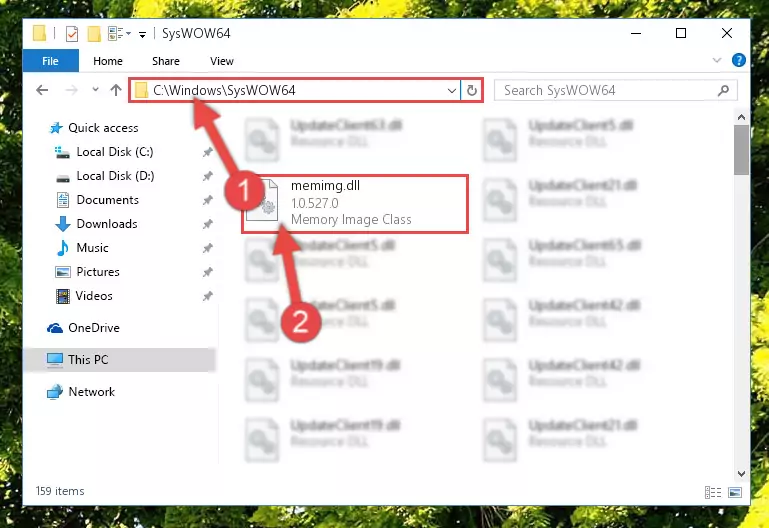Maximize the SysWOW64 window
Viewport: 769px width, 528px height.
(681, 33)
